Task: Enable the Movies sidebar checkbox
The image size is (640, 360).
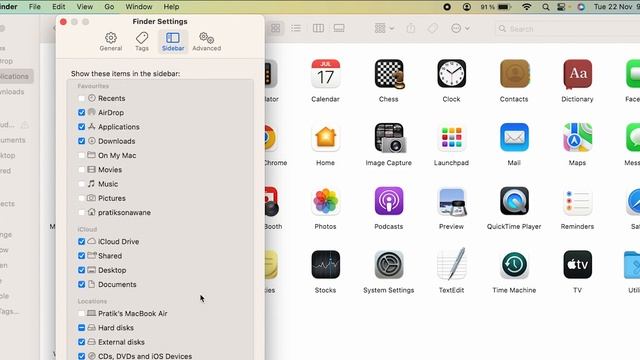Action: pos(81,170)
